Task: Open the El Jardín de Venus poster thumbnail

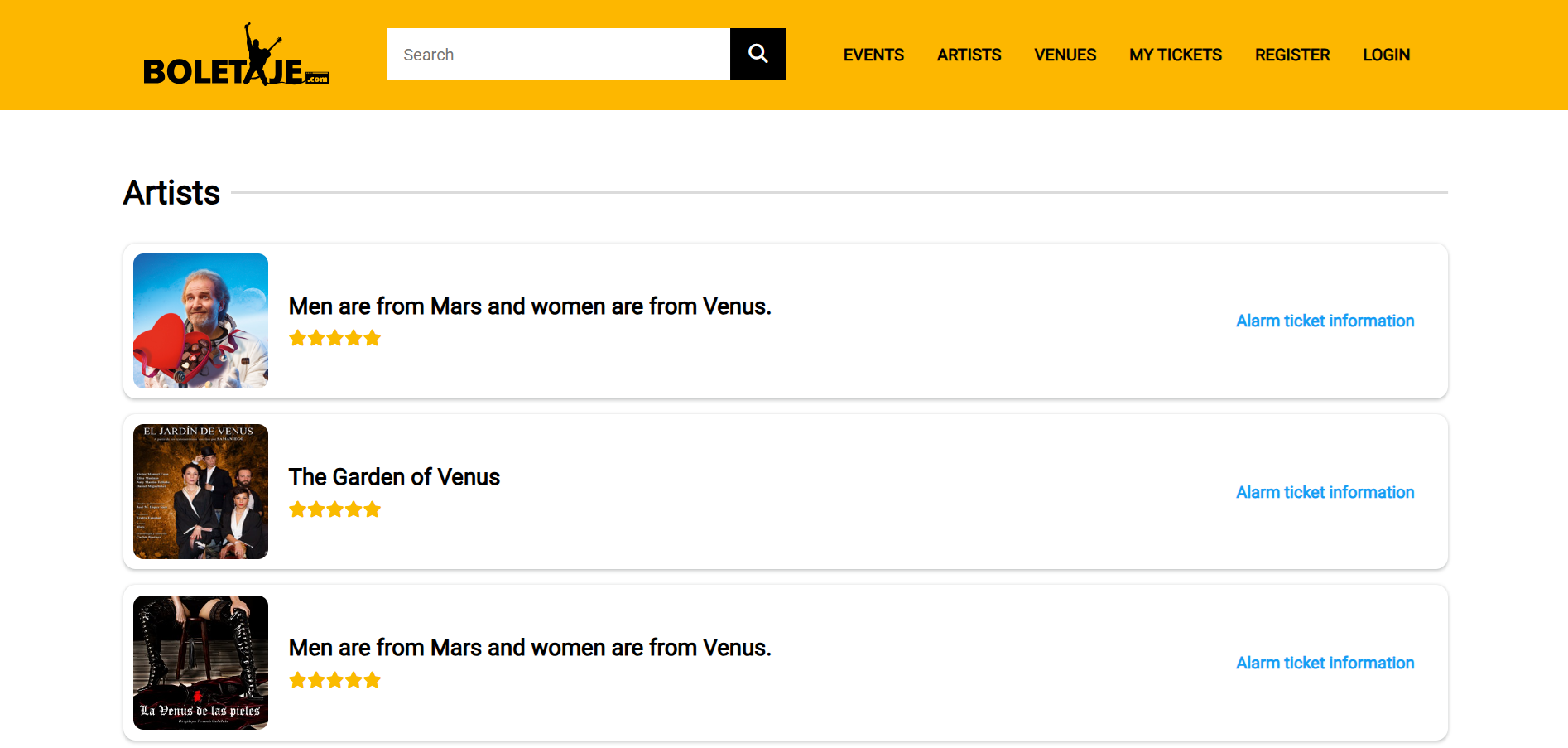Action: click(x=200, y=491)
